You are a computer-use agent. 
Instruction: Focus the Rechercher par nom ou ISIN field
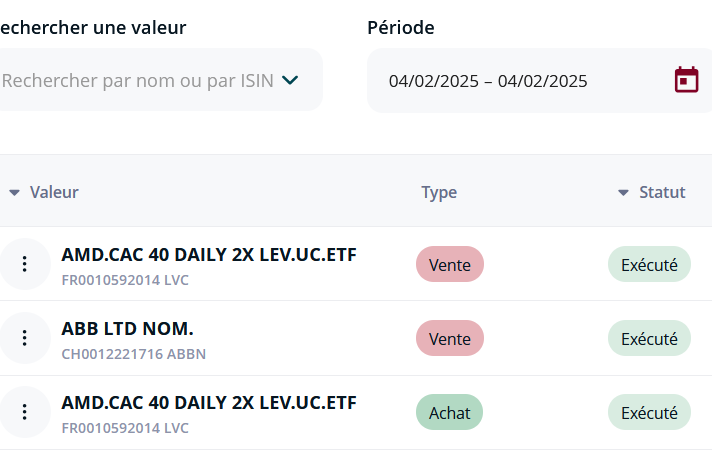click(x=154, y=80)
